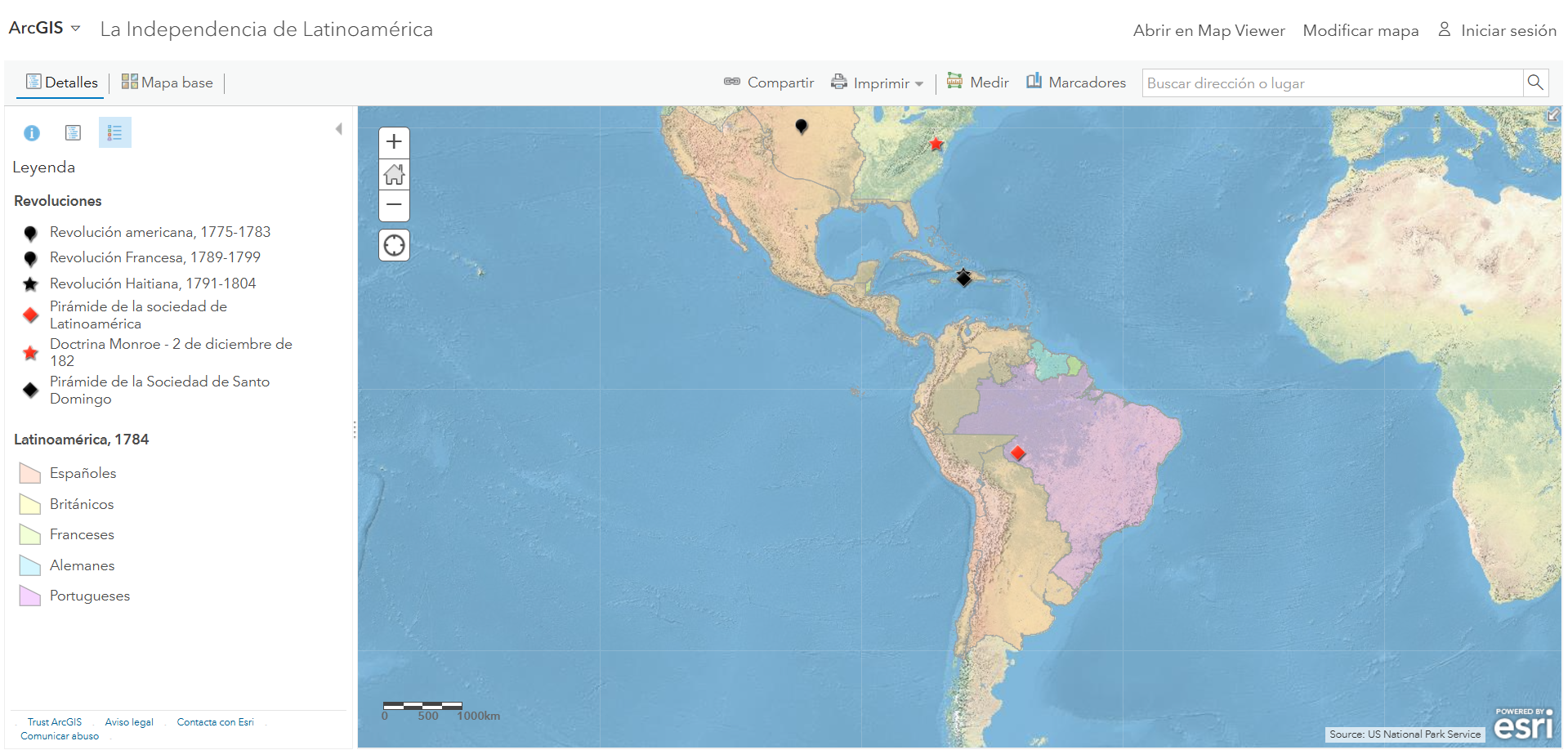The width and height of the screenshot is (1568, 750).
Task: Select the Legend view icon
Action: click(114, 132)
